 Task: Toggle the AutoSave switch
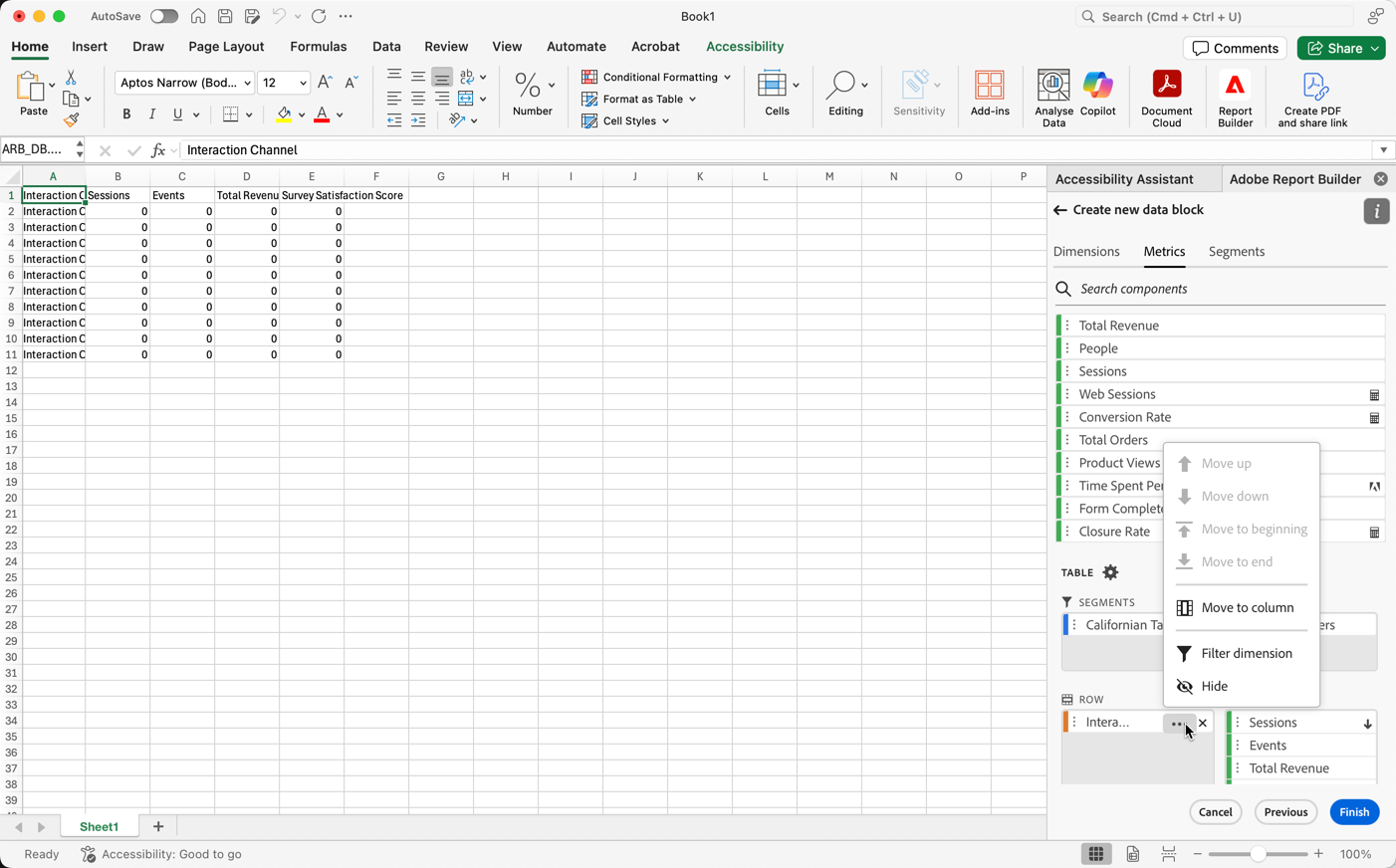(163, 17)
